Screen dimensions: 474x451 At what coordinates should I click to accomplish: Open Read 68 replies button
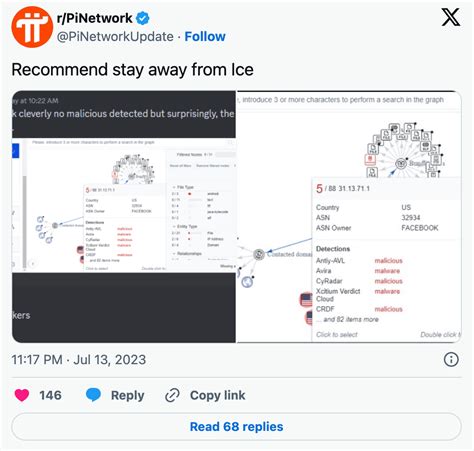point(236,427)
